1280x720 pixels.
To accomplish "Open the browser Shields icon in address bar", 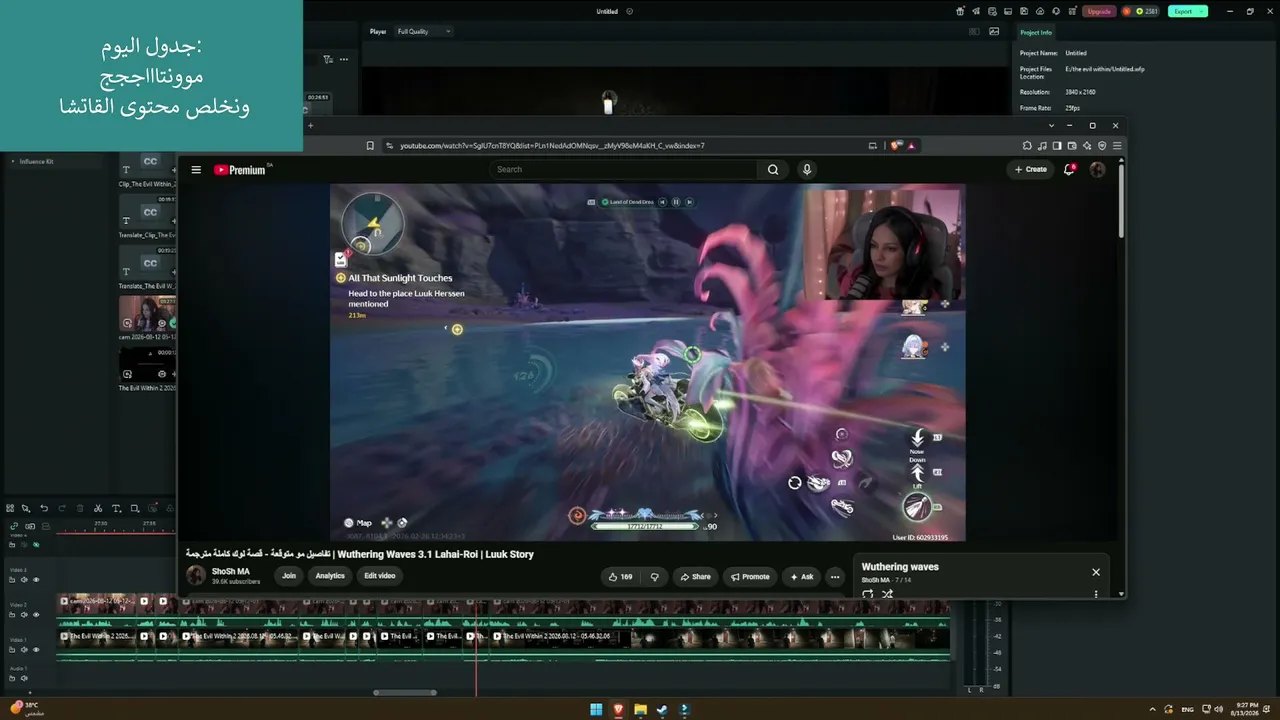I will (896, 146).
